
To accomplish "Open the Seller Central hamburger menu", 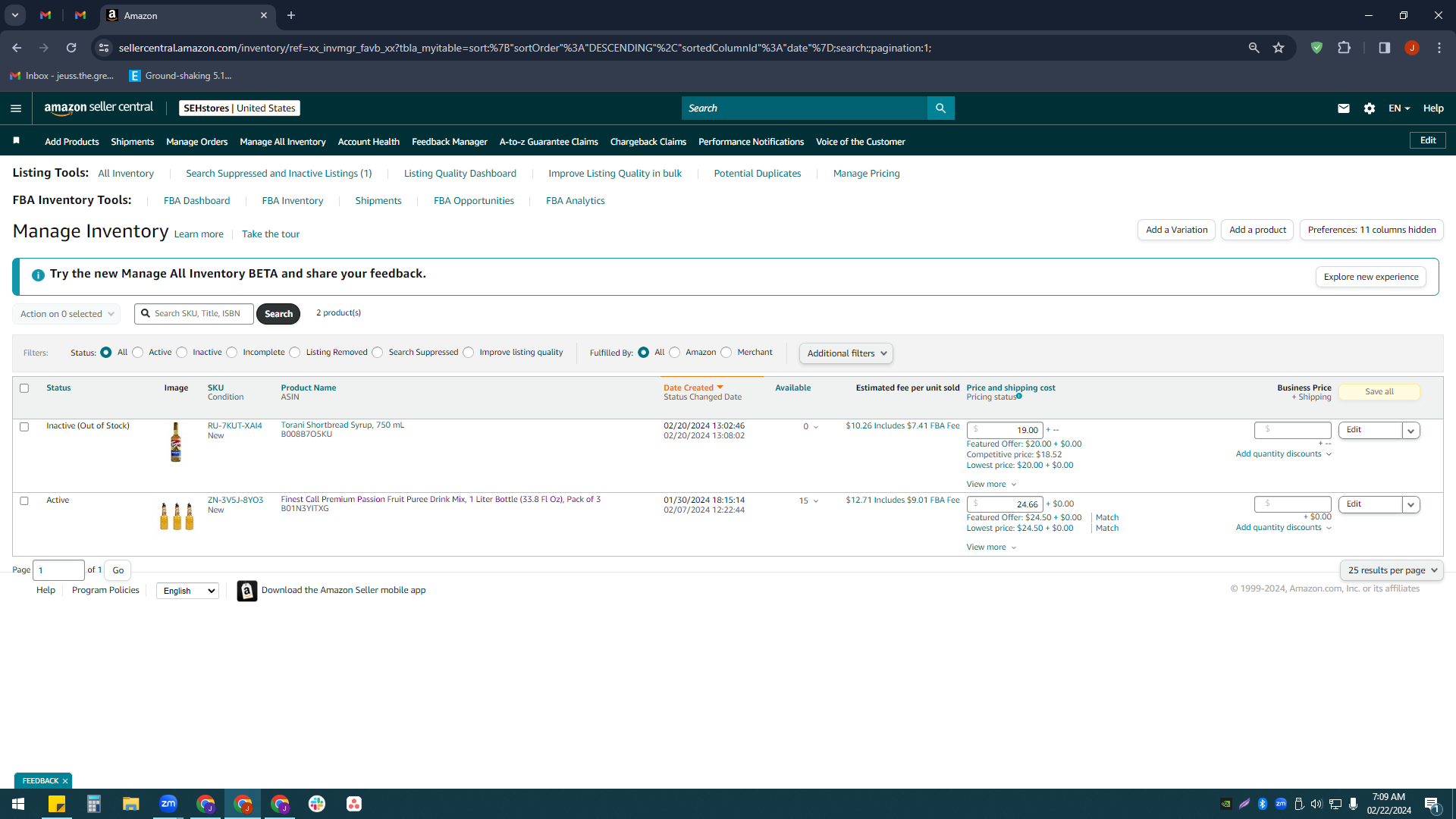I will (16, 108).
